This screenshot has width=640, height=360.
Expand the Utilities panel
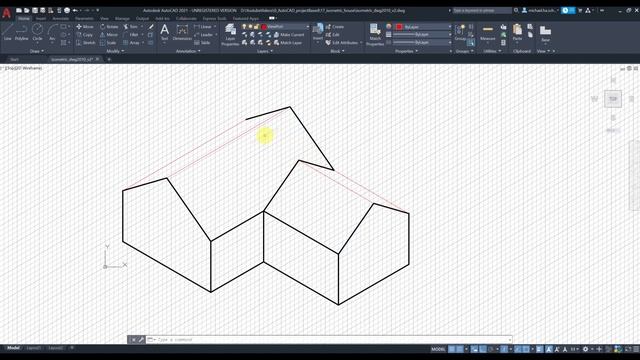point(492,51)
